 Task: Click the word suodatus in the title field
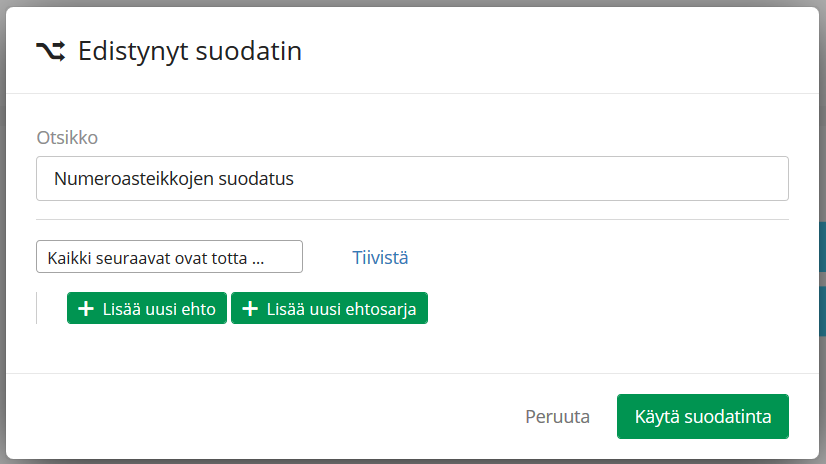coord(256,179)
